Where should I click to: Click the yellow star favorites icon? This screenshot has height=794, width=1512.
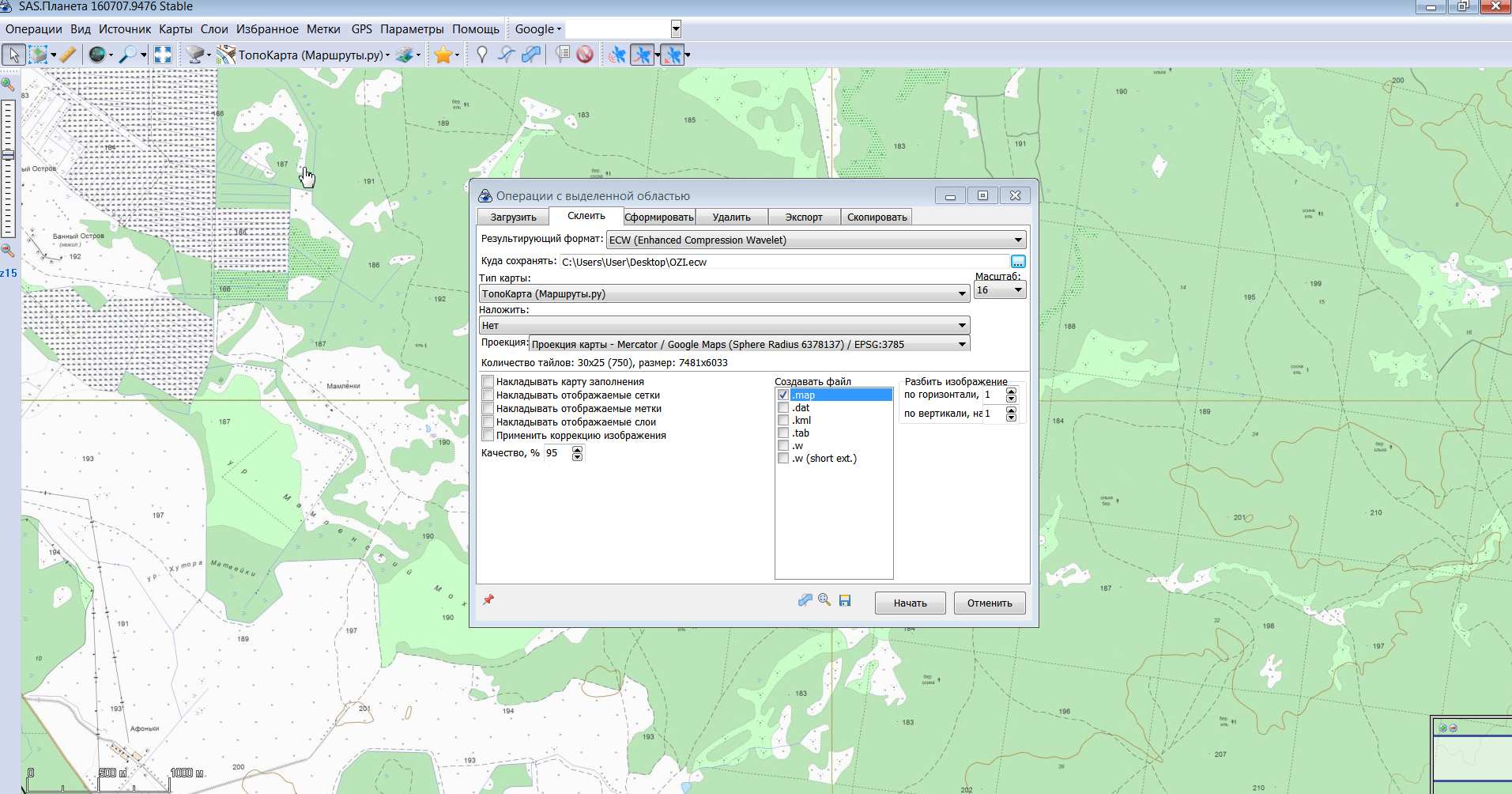coord(443,55)
